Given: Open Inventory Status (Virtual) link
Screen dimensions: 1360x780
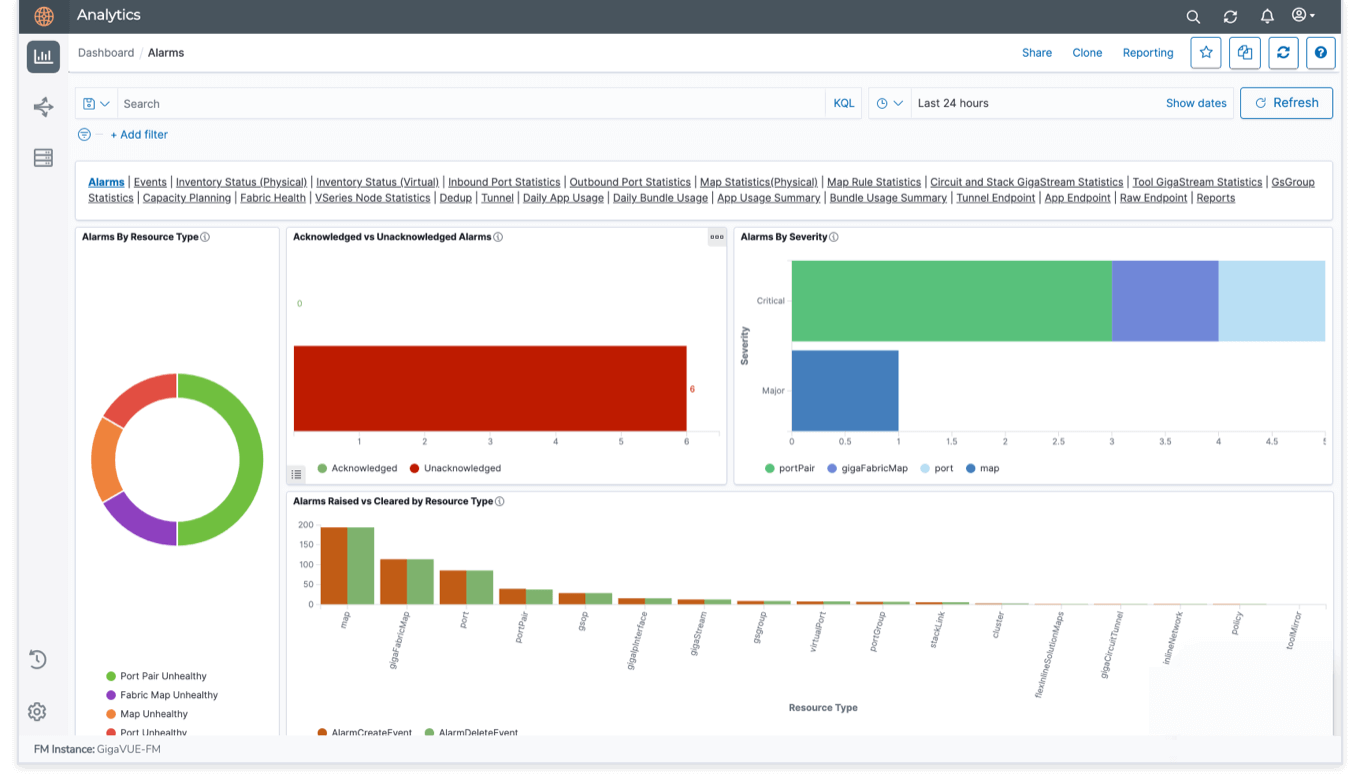Looking at the screenshot, I should point(377,182).
